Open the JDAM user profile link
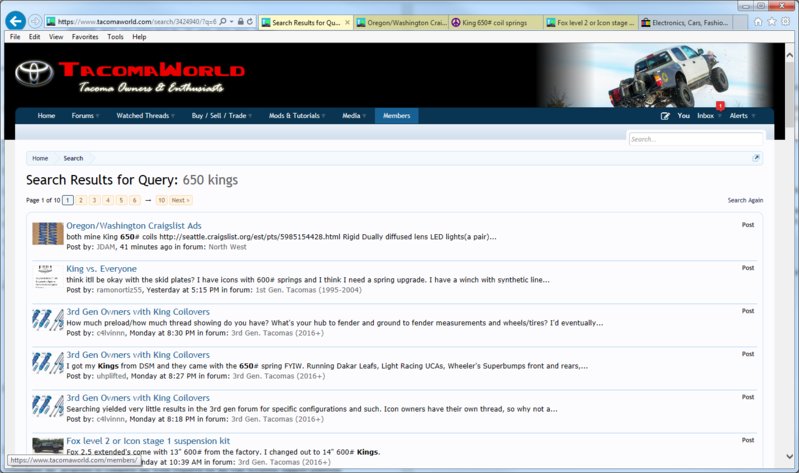The width and height of the screenshot is (799, 473). pos(105,247)
